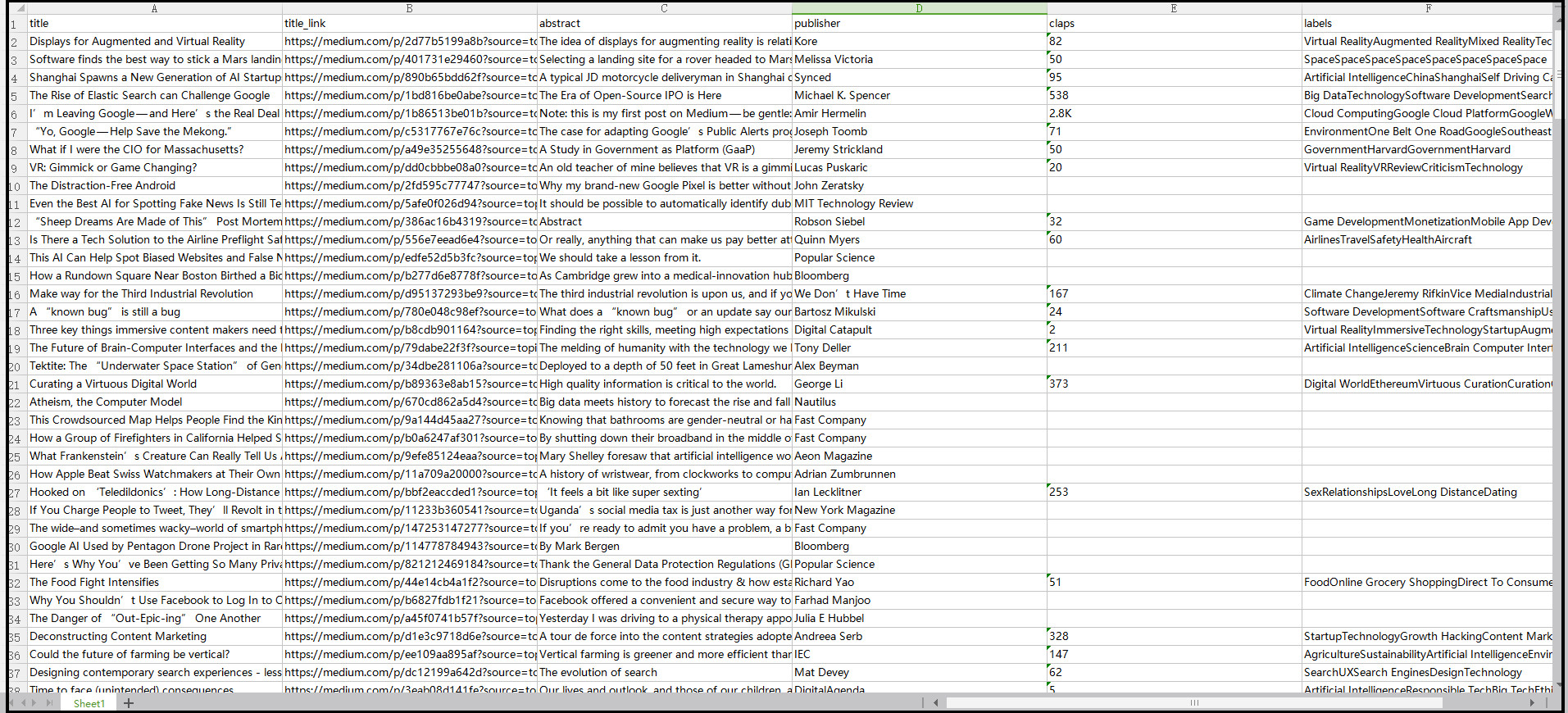Select publisher cell 'New York Magazine'
Viewport: 1568px width, 713px height.
point(919,510)
